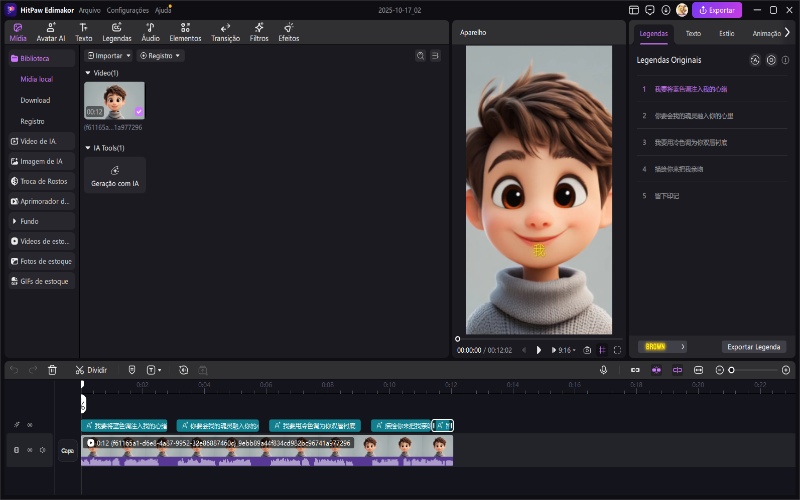
Task: Click the feedback message icon in title bar
Action: (x=650, y=10)
